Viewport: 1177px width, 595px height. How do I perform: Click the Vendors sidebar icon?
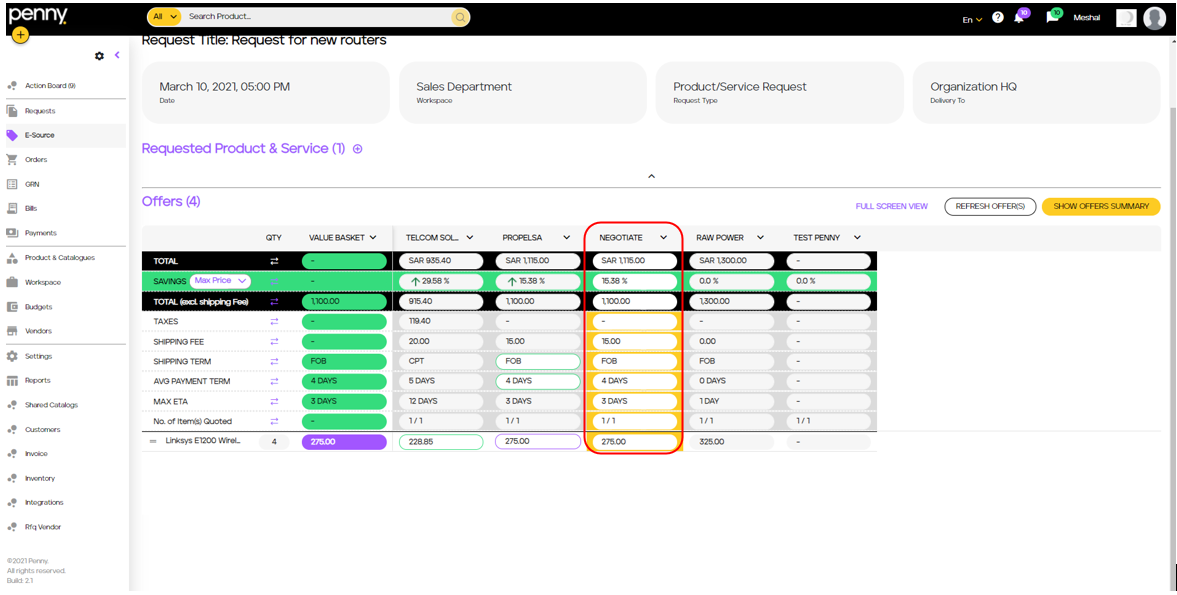[11, 331]
